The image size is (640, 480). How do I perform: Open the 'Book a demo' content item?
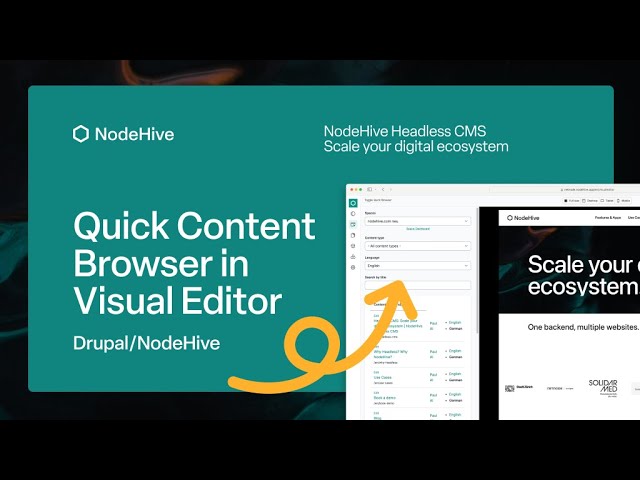click(384, 398)
